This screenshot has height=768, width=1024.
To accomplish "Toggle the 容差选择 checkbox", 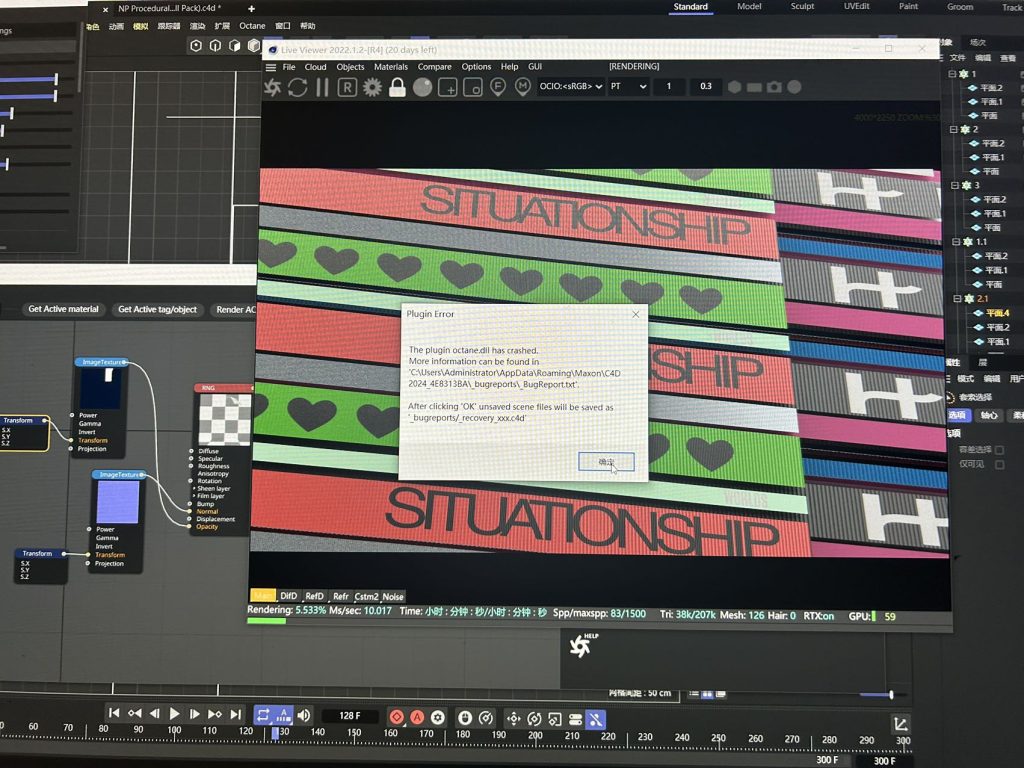I will point(999,450).
